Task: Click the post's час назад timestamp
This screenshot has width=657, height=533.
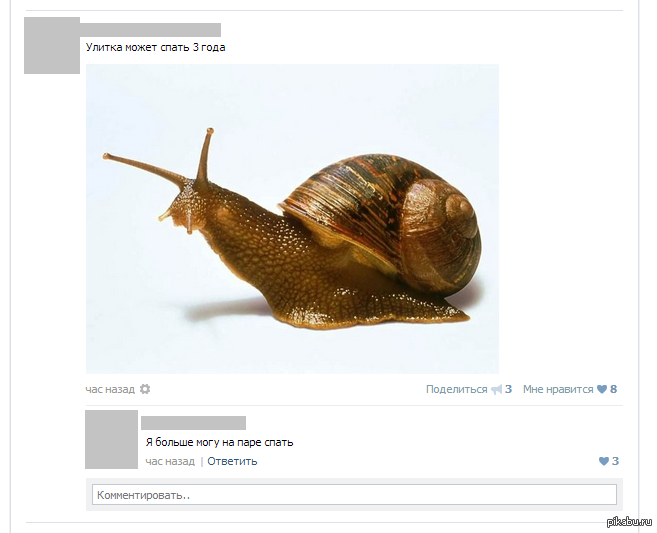Action: tap(110, 389)
